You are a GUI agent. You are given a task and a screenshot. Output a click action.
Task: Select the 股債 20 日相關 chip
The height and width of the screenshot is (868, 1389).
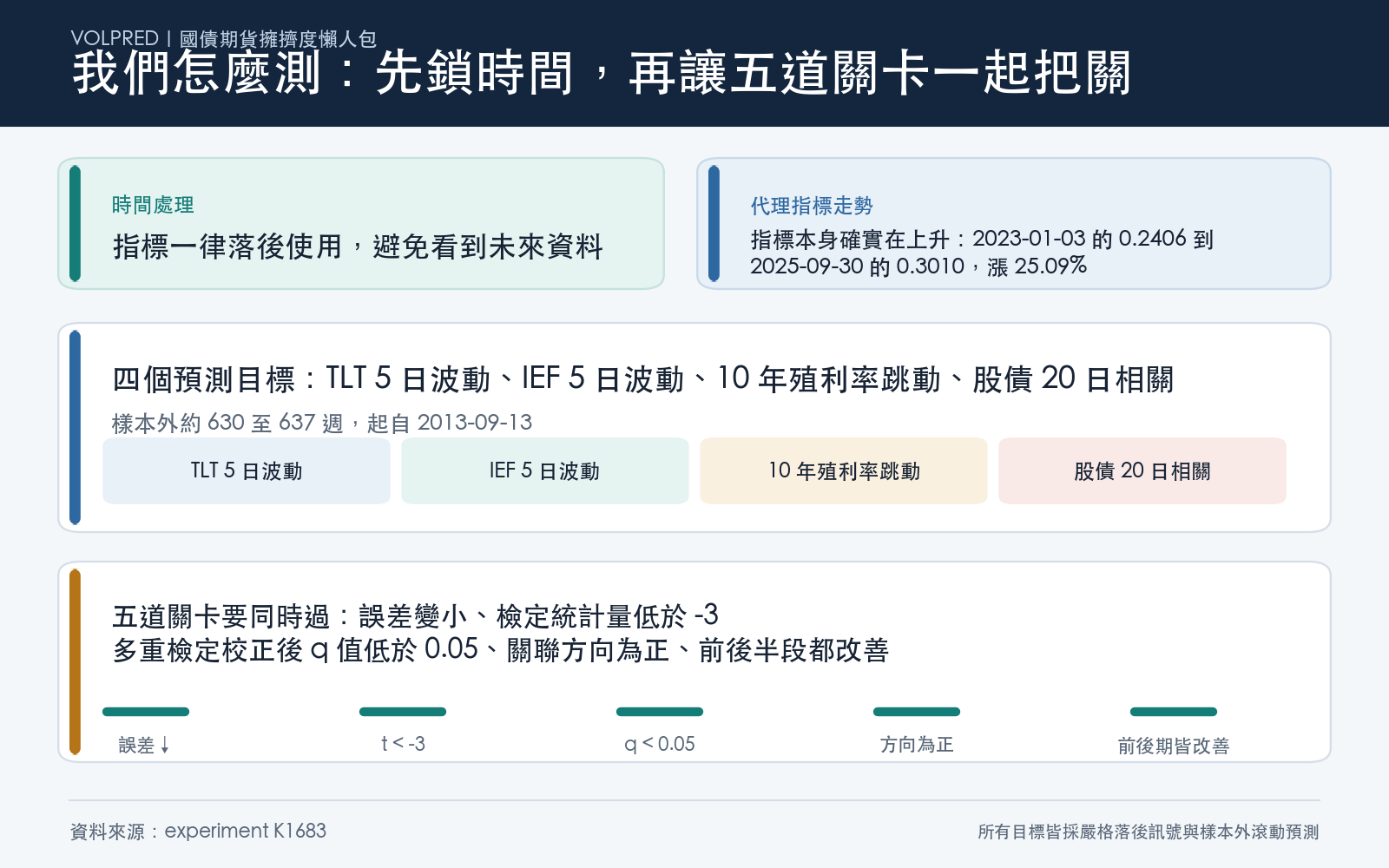pos(1142,470)
